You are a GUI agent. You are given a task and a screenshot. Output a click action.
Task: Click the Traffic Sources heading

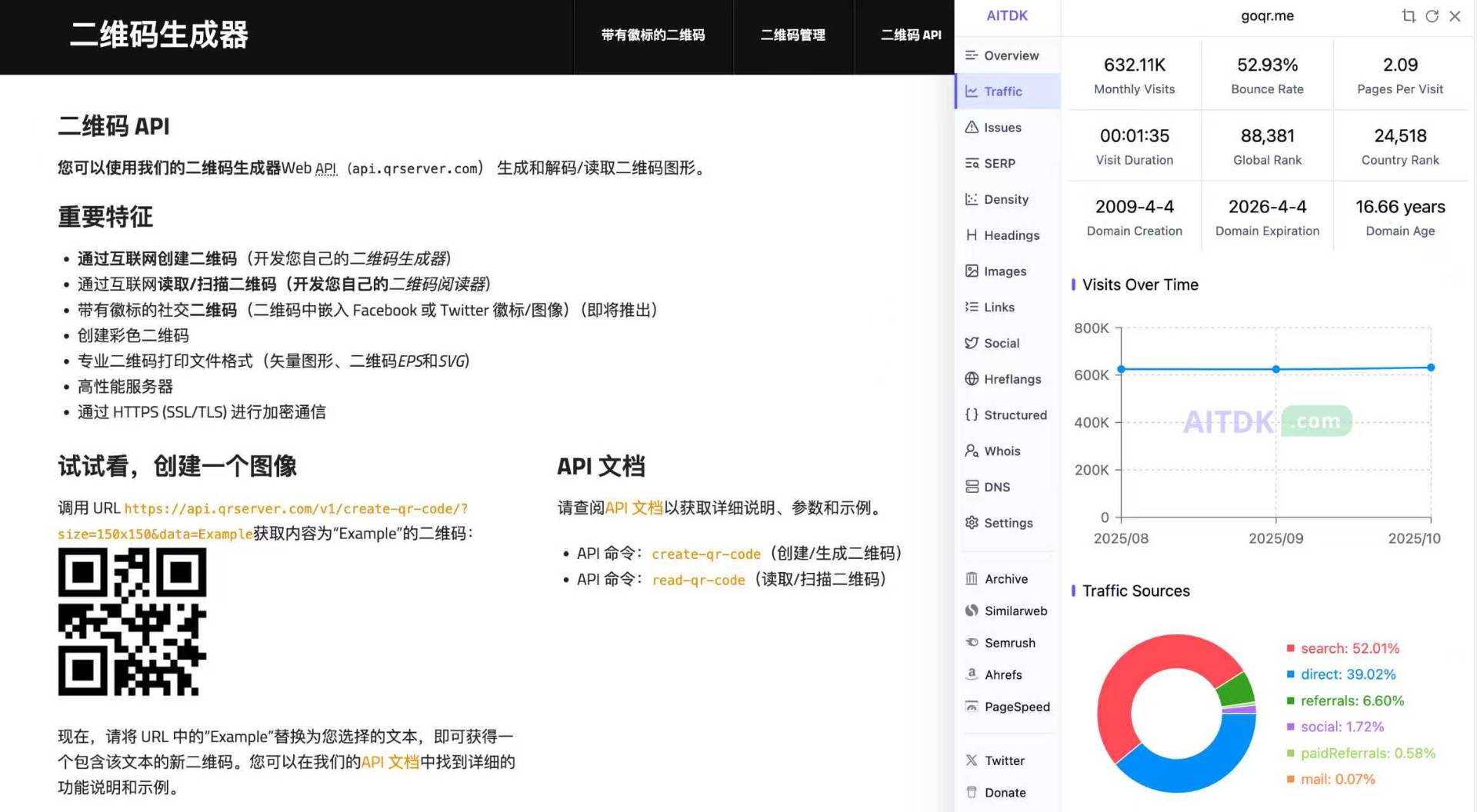pyautogui.click(x=1136, y=591)
